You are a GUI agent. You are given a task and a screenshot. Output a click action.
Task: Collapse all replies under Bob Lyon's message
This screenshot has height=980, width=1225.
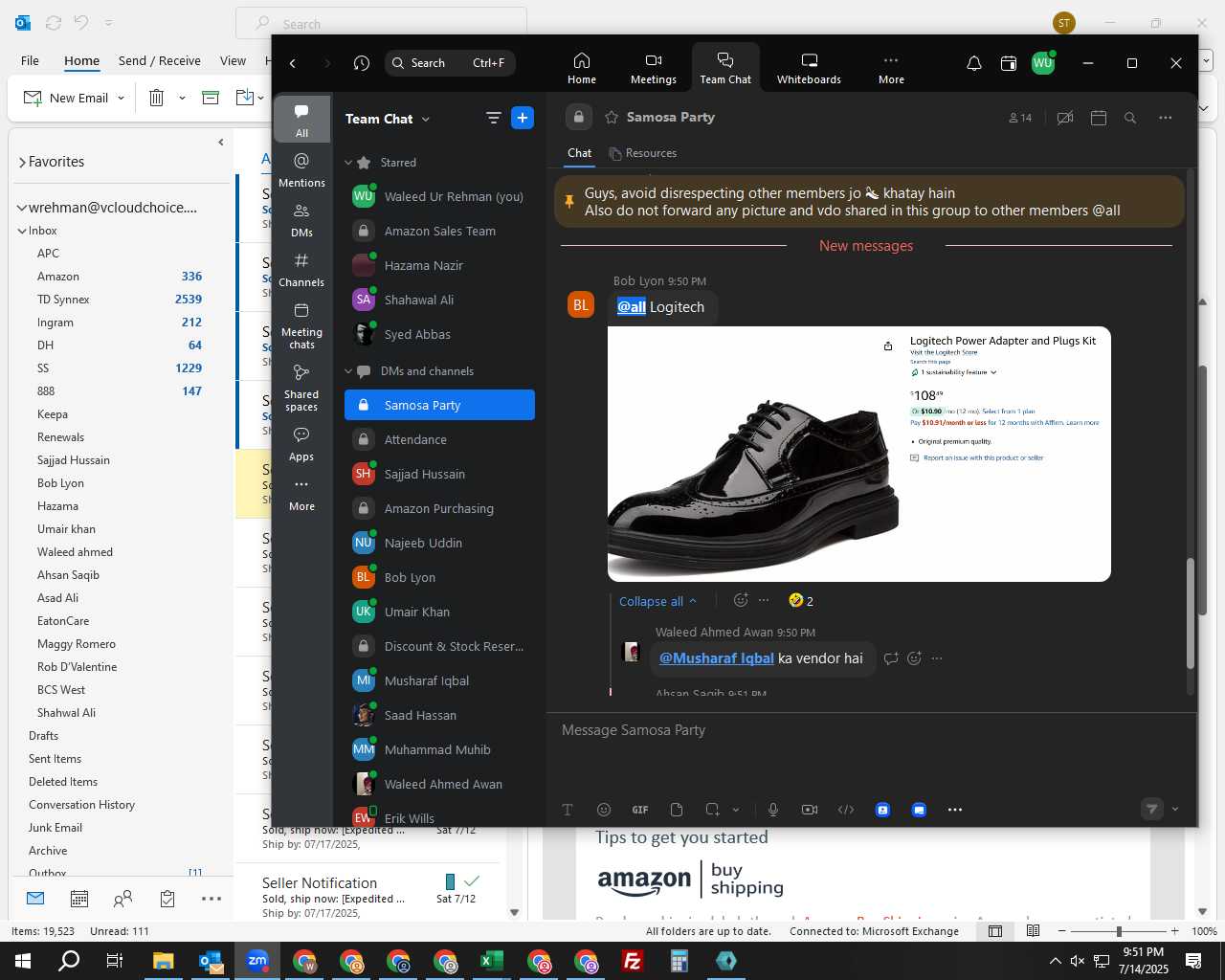click(658, 601)
